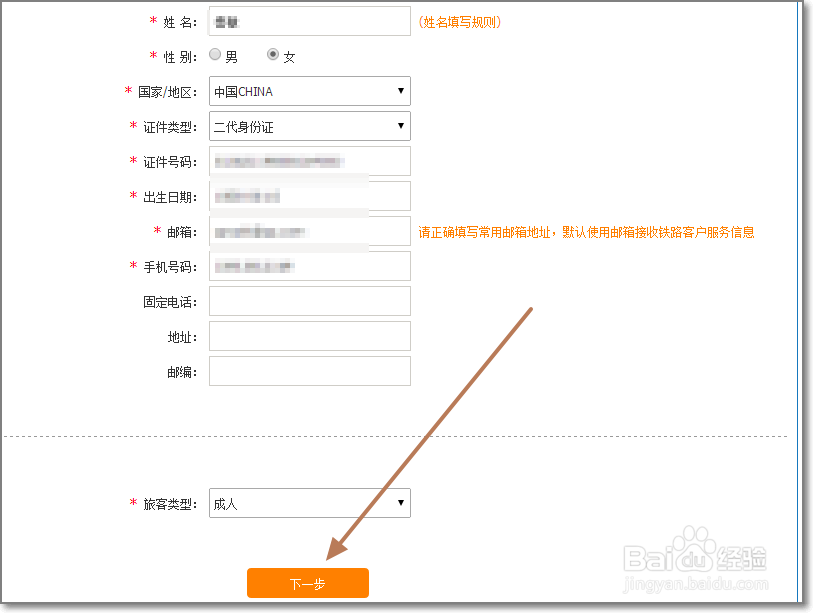This screenshot has height=613, width=813.
Task: Click the empty 固定电话 field
Action: tap(309, 301)
